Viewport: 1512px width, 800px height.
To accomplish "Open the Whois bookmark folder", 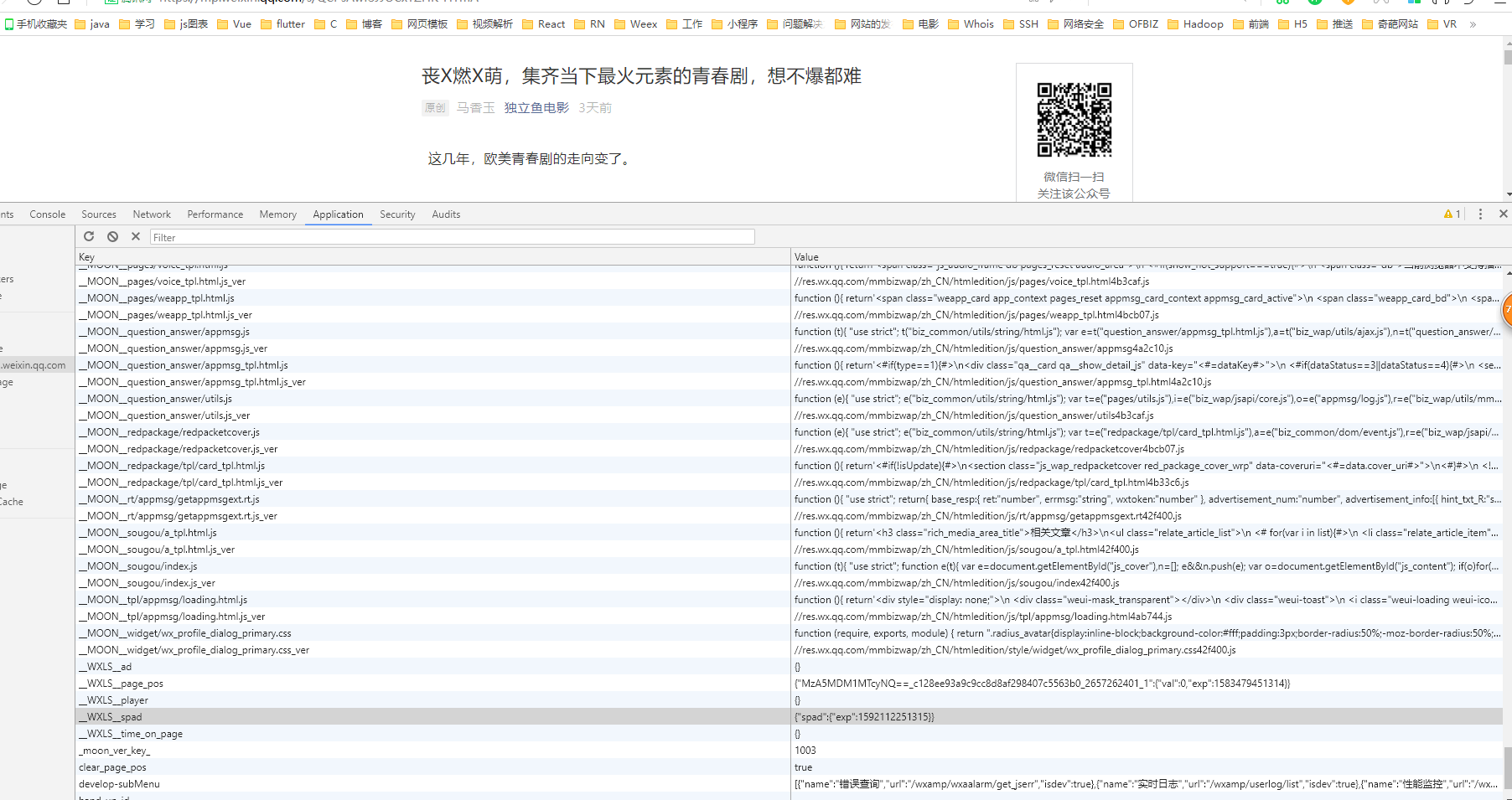I will (x=971, y=24).
